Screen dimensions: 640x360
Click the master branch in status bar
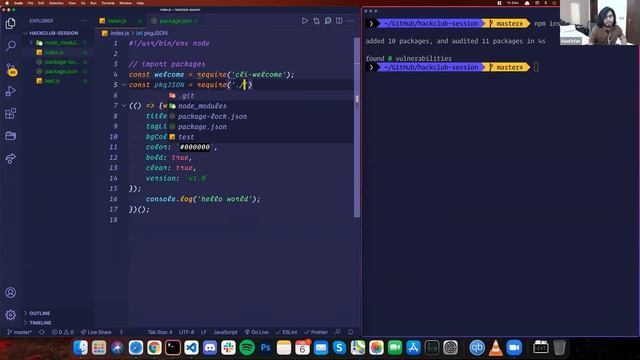(x=20, y=332)
